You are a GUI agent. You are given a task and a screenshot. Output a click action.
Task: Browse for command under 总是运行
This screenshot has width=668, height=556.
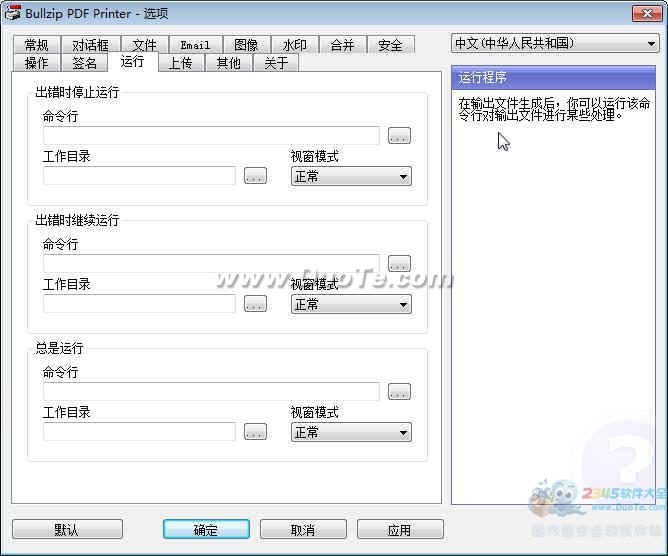pyautogui.click(x=399, y=391)
